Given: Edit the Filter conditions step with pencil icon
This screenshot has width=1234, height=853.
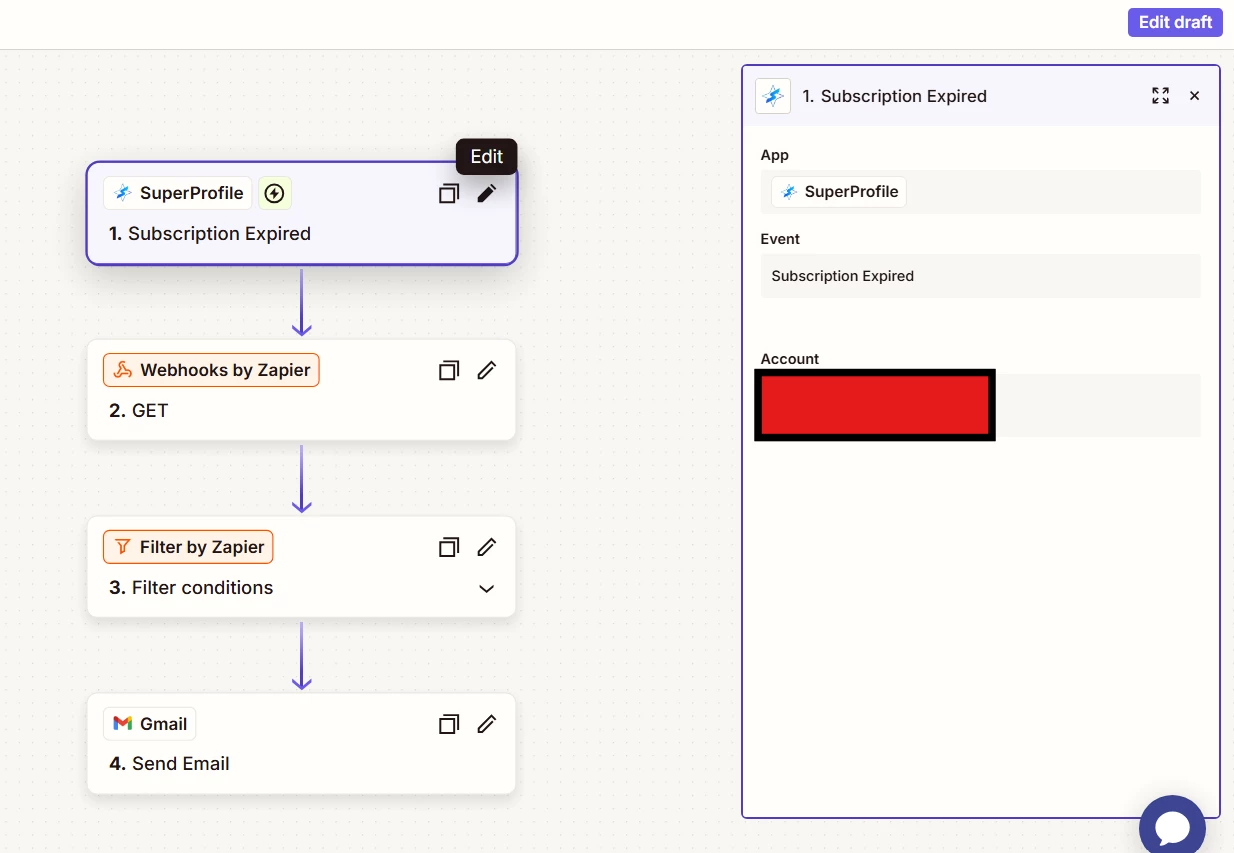Looking at the screenshot, I should tap(486, 547).
